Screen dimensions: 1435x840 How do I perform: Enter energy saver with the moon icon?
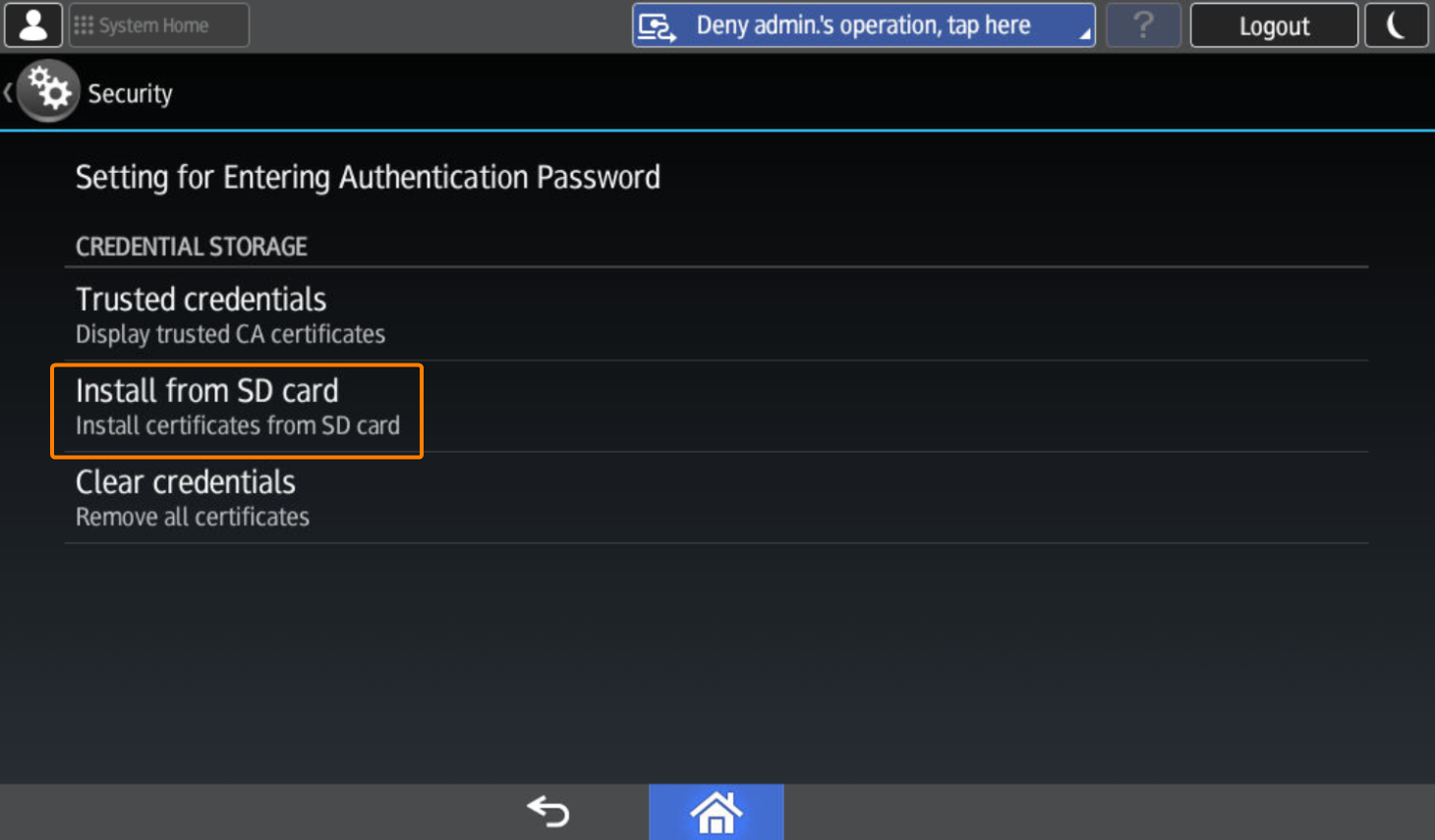(1396, 26)
